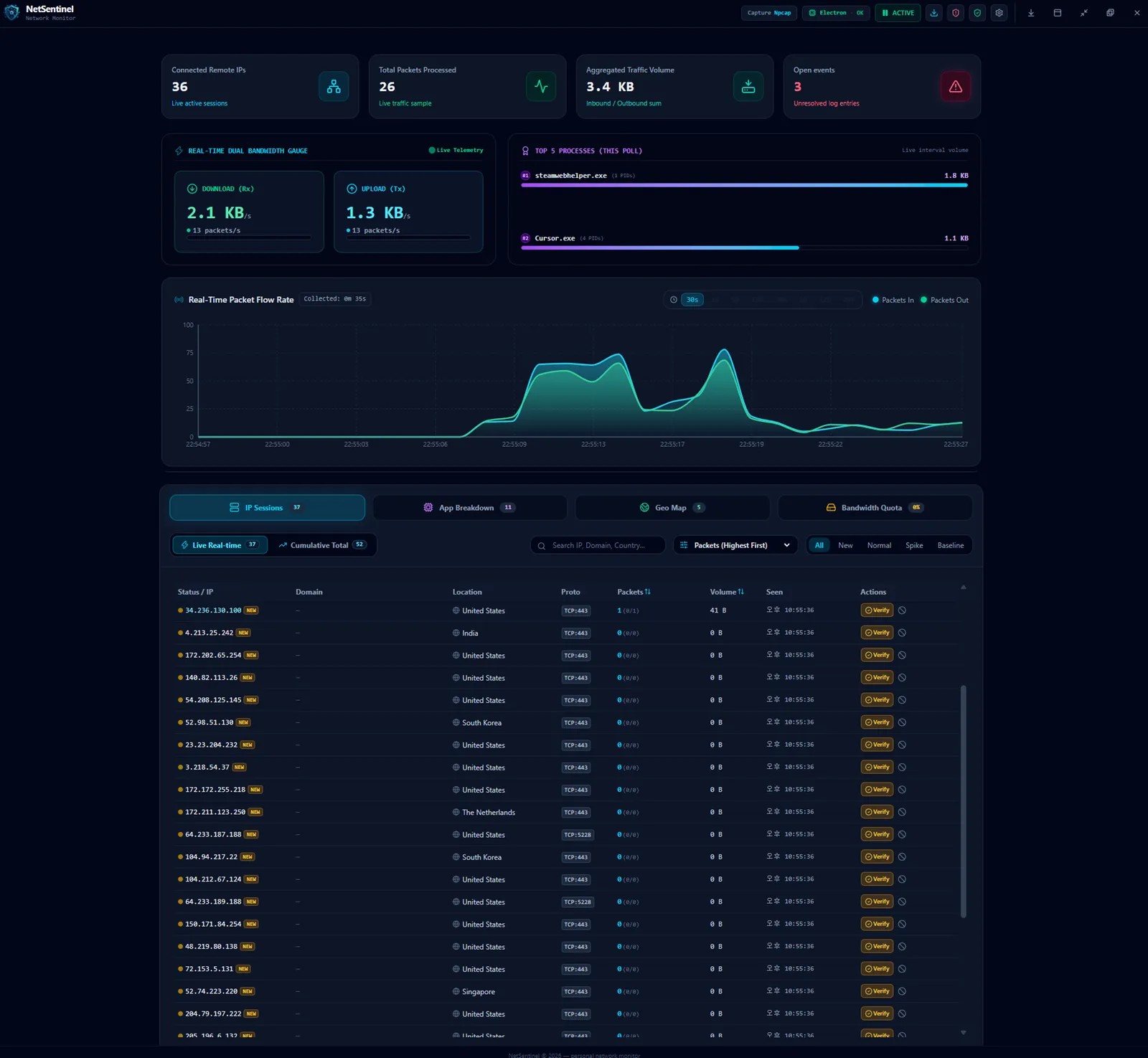Viewport: 1148px width, 1058px height.
Task: Open the red shield alert icon
Action: pos(956,13)
